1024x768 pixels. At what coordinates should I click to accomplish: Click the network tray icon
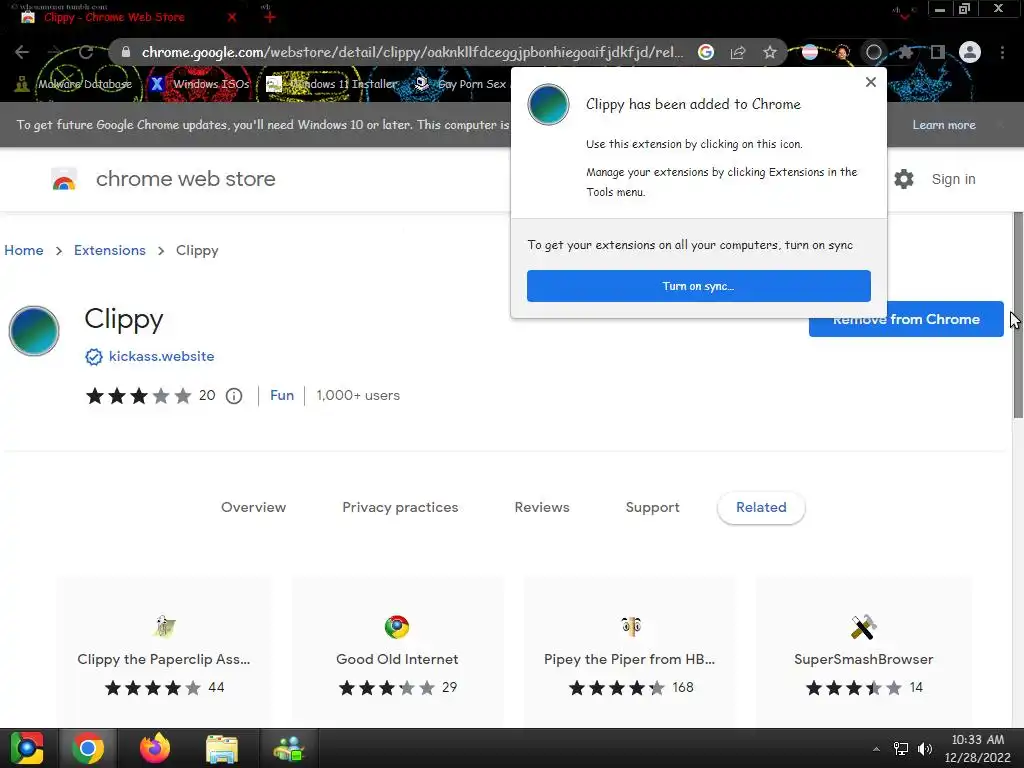click(901, 749)
